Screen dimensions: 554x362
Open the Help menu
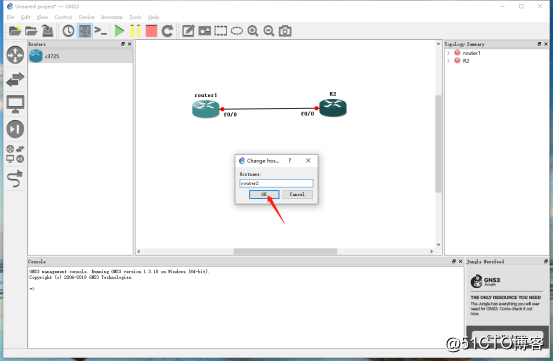point(153,17)
